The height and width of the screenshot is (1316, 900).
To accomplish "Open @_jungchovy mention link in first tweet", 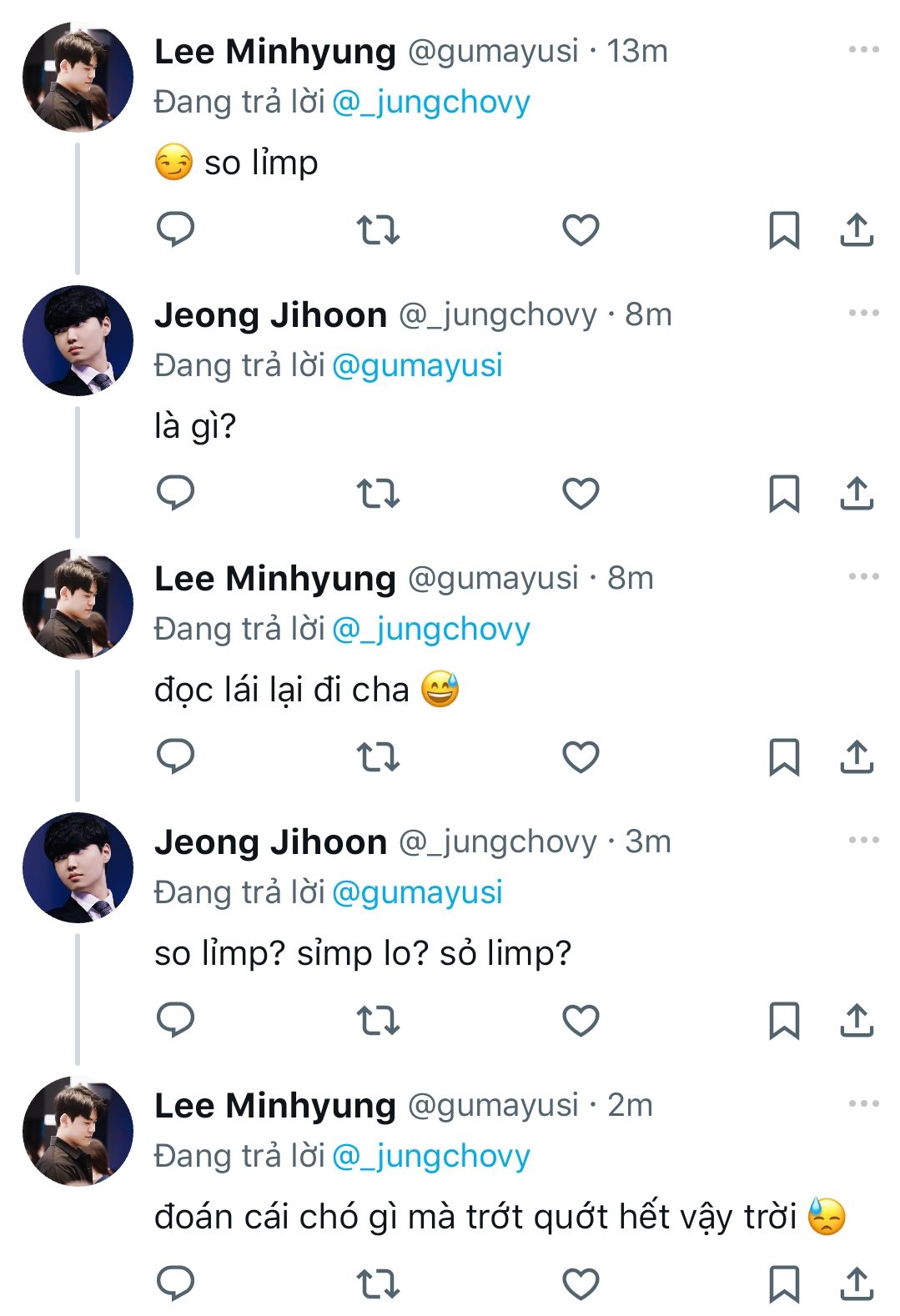I will (431, 103).
